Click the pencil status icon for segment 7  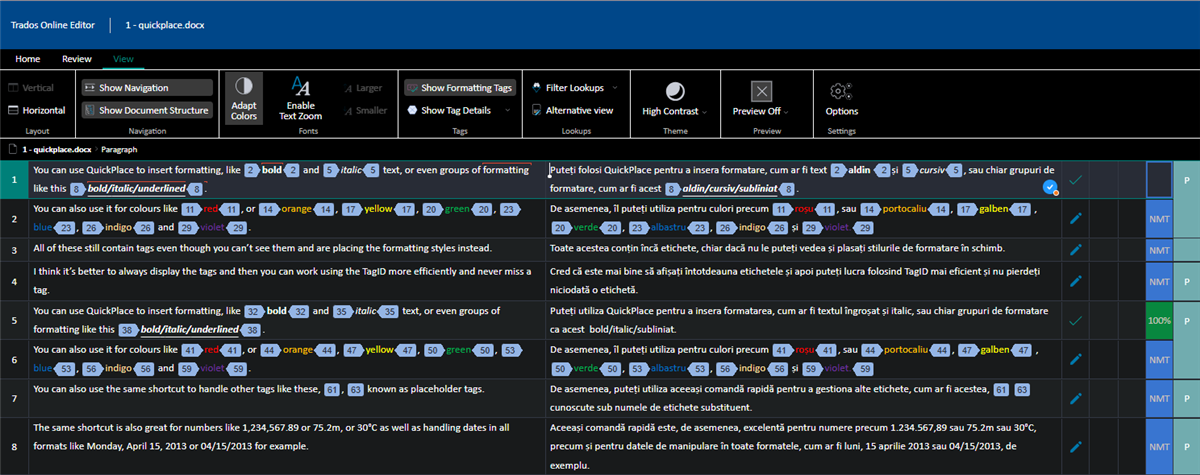tap(1076, 398)
